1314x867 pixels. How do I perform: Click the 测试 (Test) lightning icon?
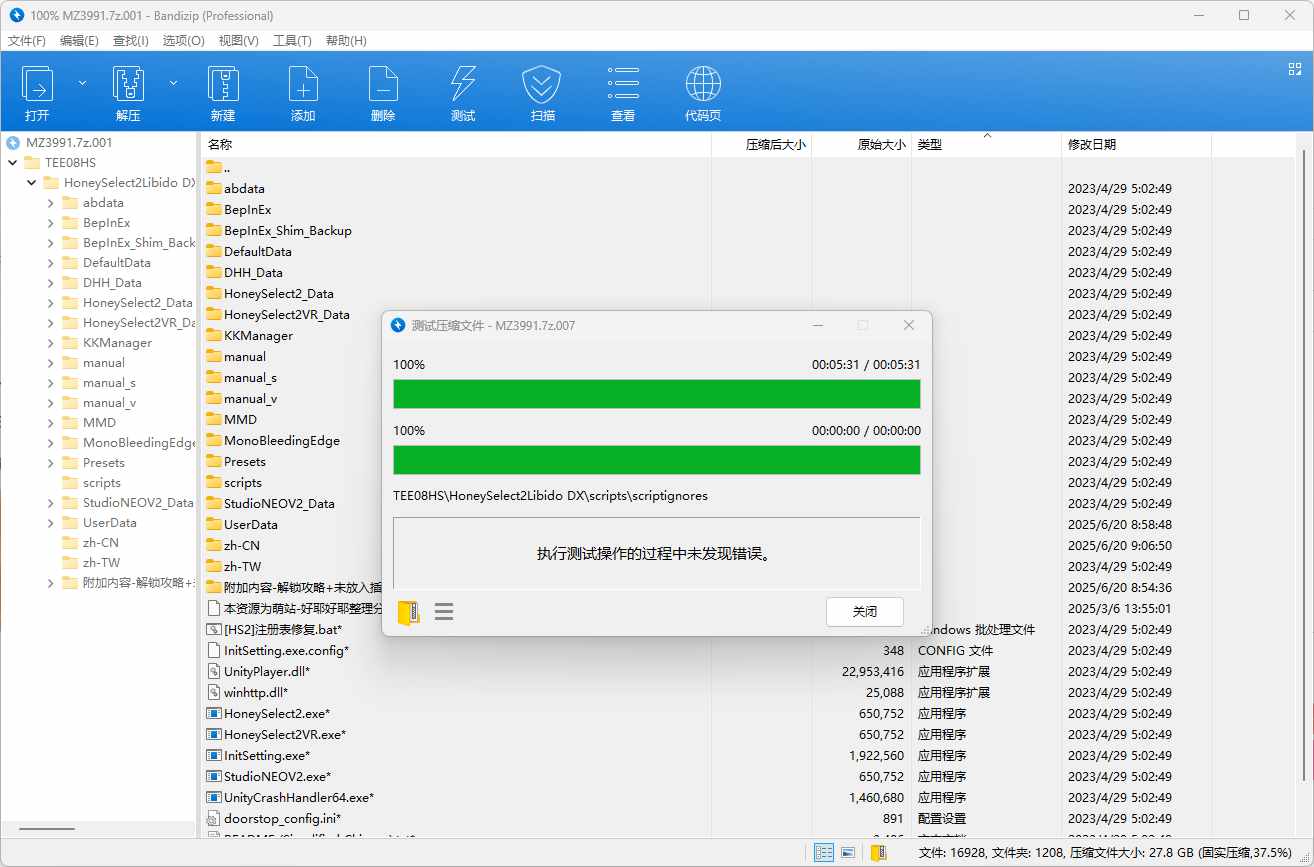point(463,85)
